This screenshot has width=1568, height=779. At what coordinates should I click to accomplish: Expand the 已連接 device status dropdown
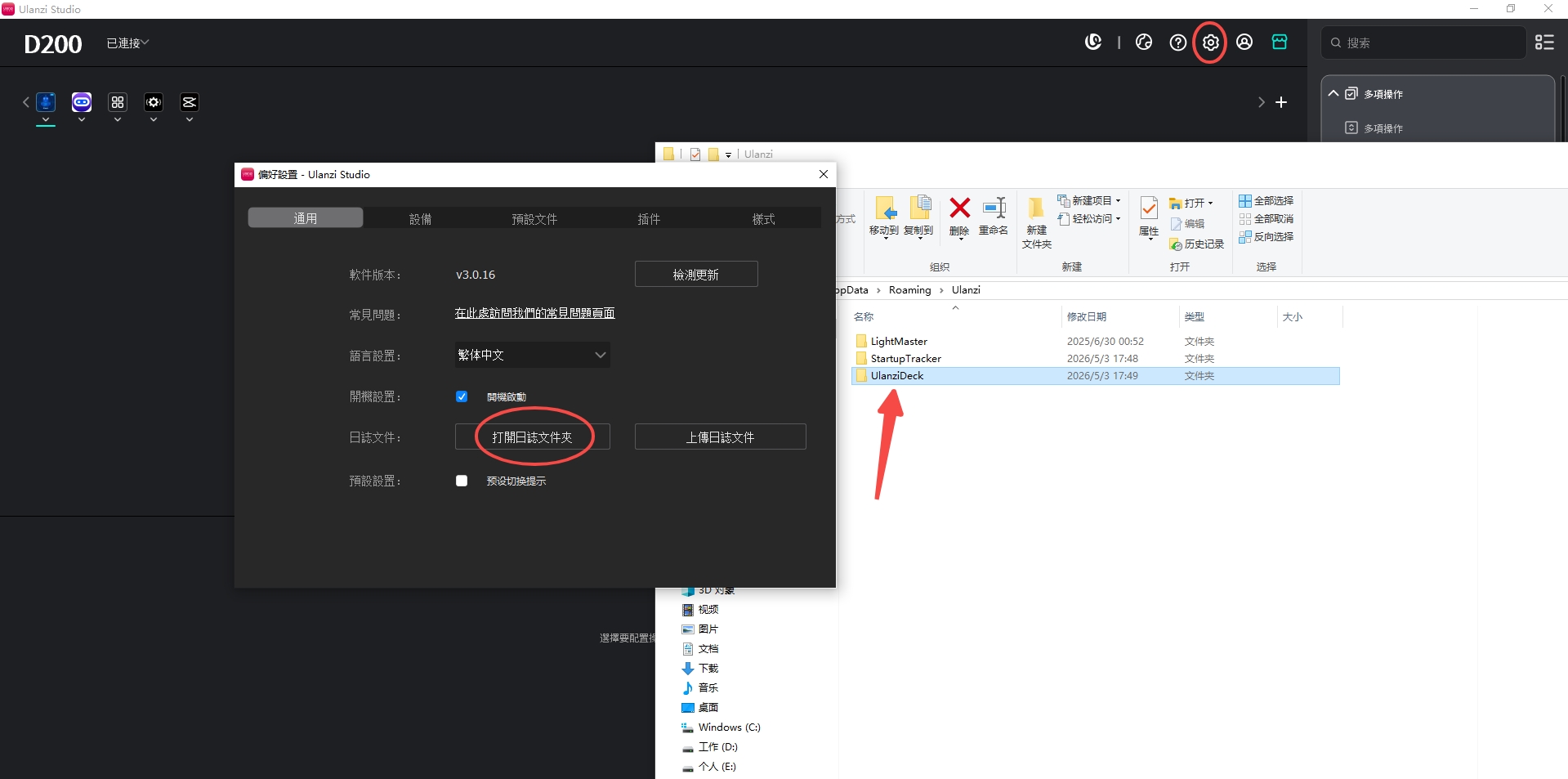tap(127, 43)
